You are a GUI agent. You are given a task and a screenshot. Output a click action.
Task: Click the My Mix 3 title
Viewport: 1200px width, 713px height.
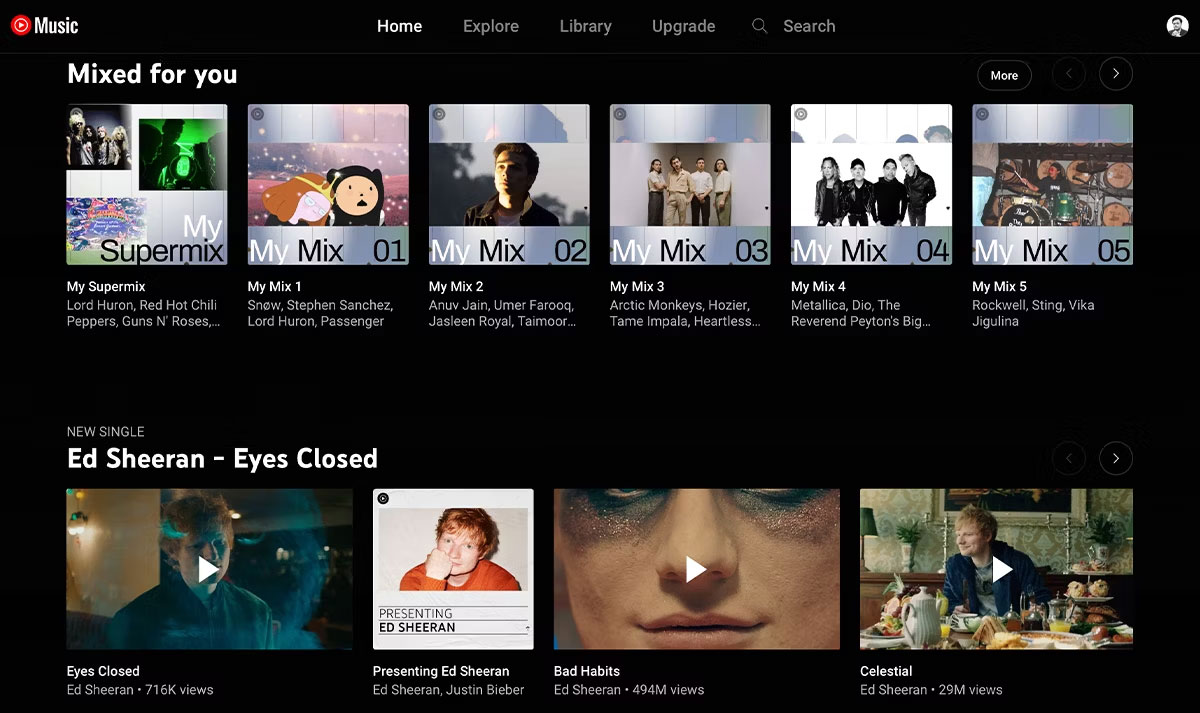637,286
